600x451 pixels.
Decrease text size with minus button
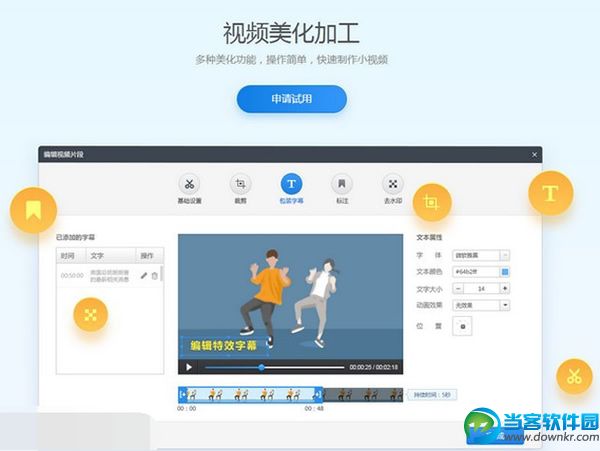[x=458, y=288]
